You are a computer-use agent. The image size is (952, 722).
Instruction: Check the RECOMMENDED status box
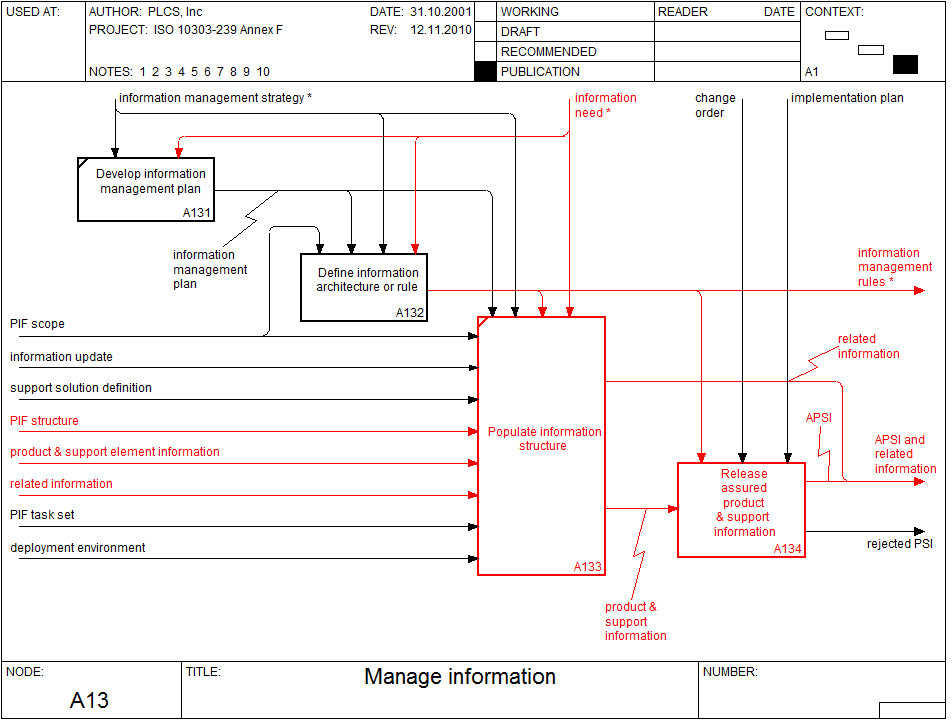(485, 52)
